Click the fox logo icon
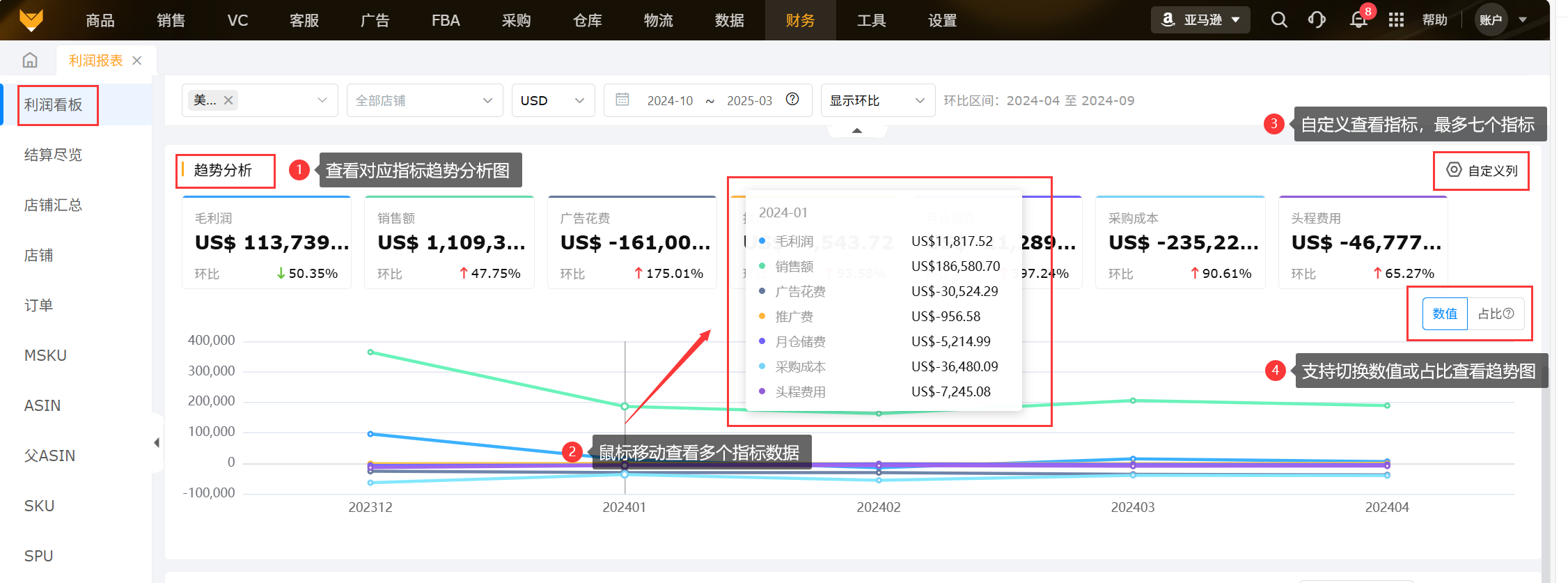Viewport: 1568px width, 583px height. click(x=31, y=20)
